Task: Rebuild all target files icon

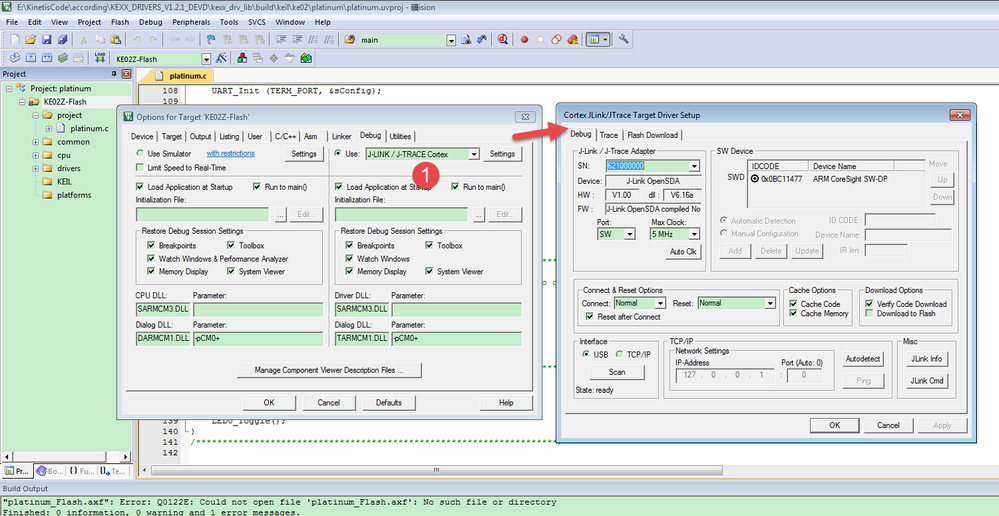Action: (47, 58)
